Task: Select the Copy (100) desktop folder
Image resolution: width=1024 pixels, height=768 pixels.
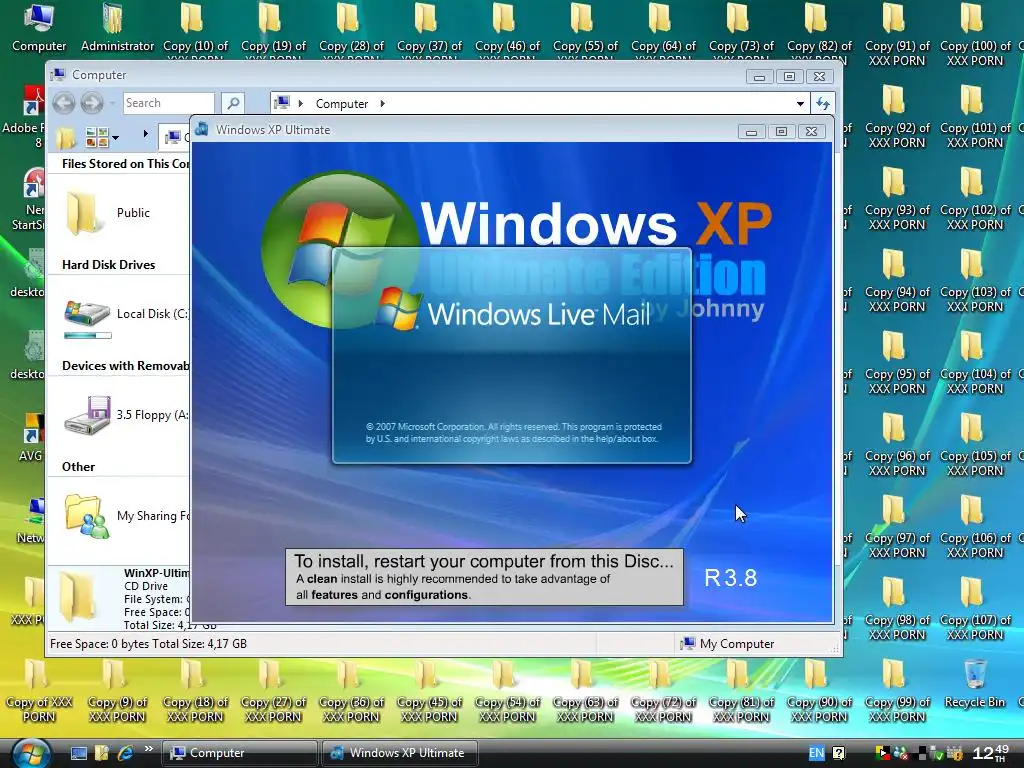Action: 974,35
